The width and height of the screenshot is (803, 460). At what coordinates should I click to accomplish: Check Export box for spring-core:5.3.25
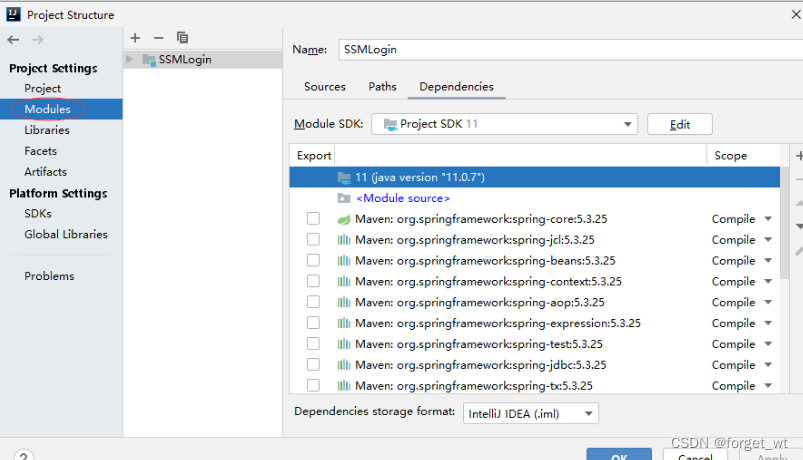click(313, 219)
